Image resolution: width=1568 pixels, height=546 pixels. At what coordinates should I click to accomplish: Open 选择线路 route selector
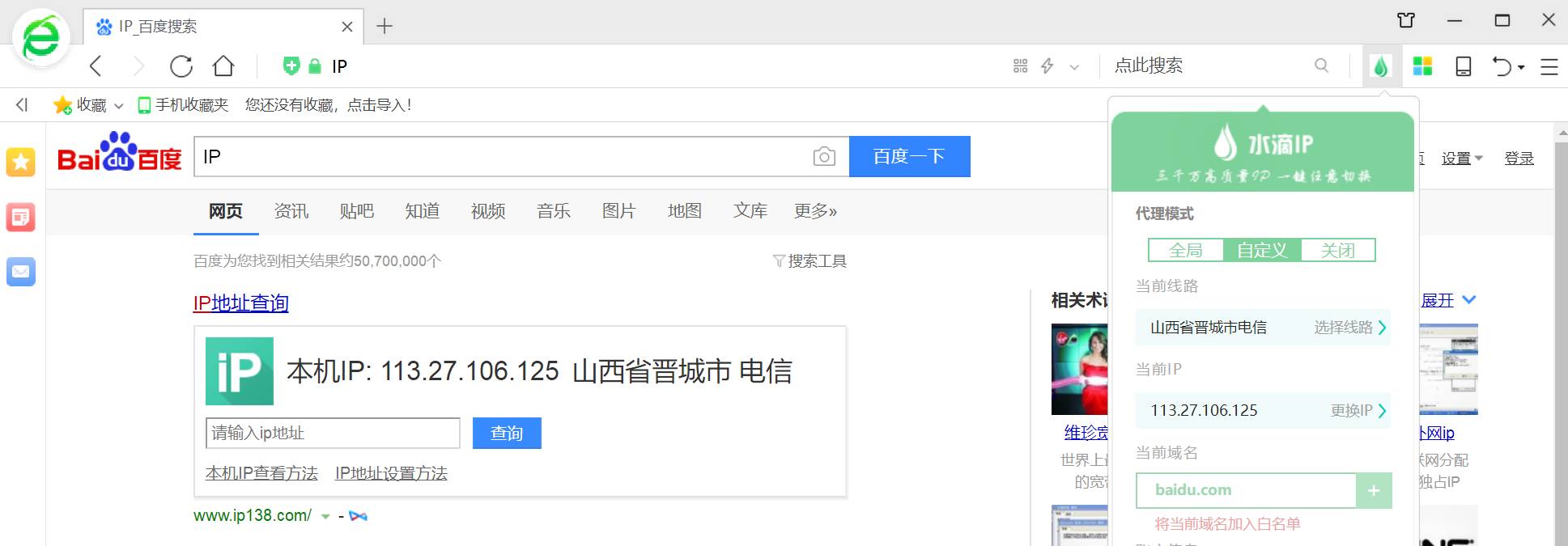1349,328
